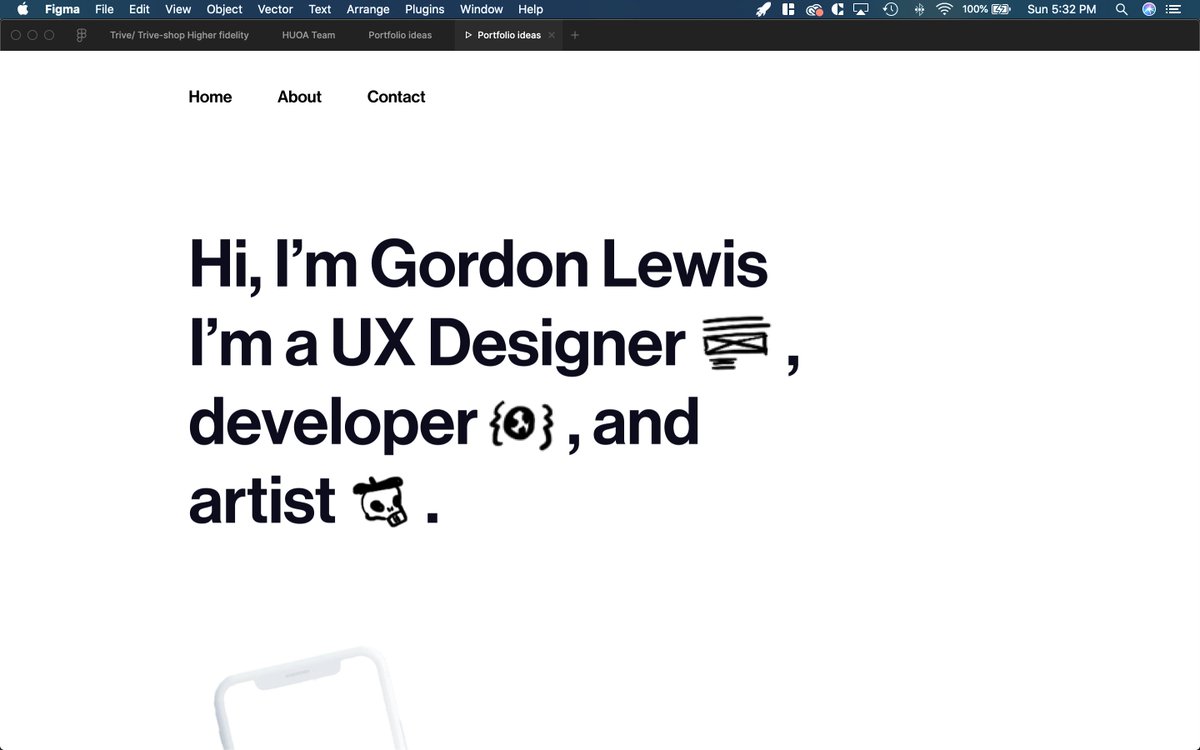Click the two-column panel menu bar icon

point(788,9)
